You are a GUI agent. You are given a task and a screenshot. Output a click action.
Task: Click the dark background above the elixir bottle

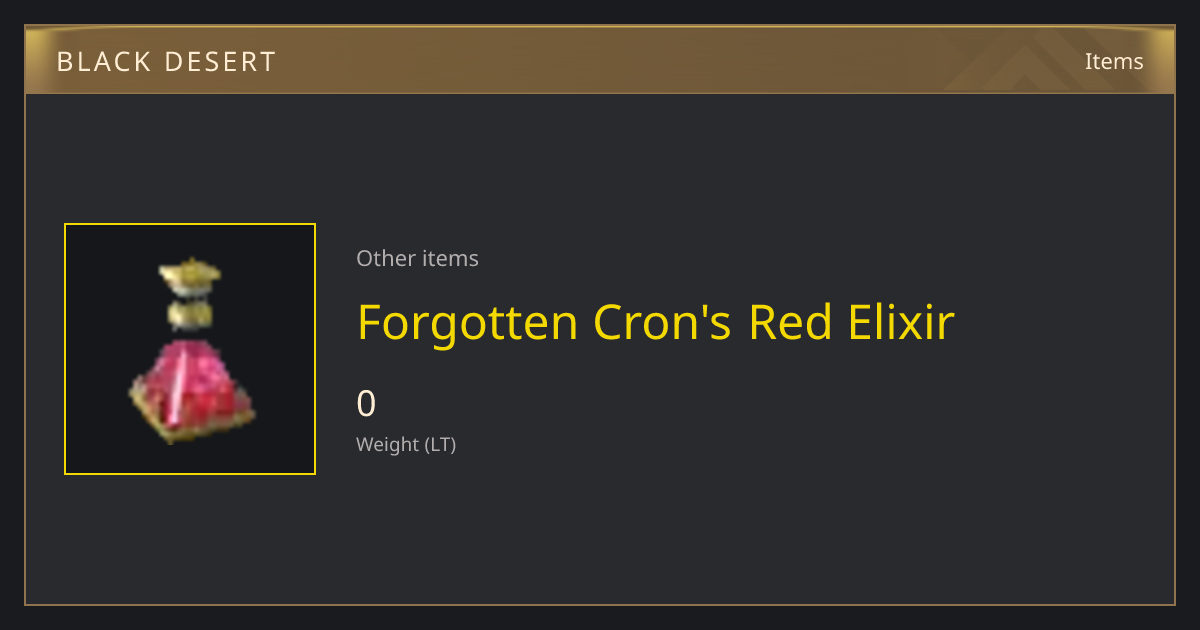click(x=190, y=240)
